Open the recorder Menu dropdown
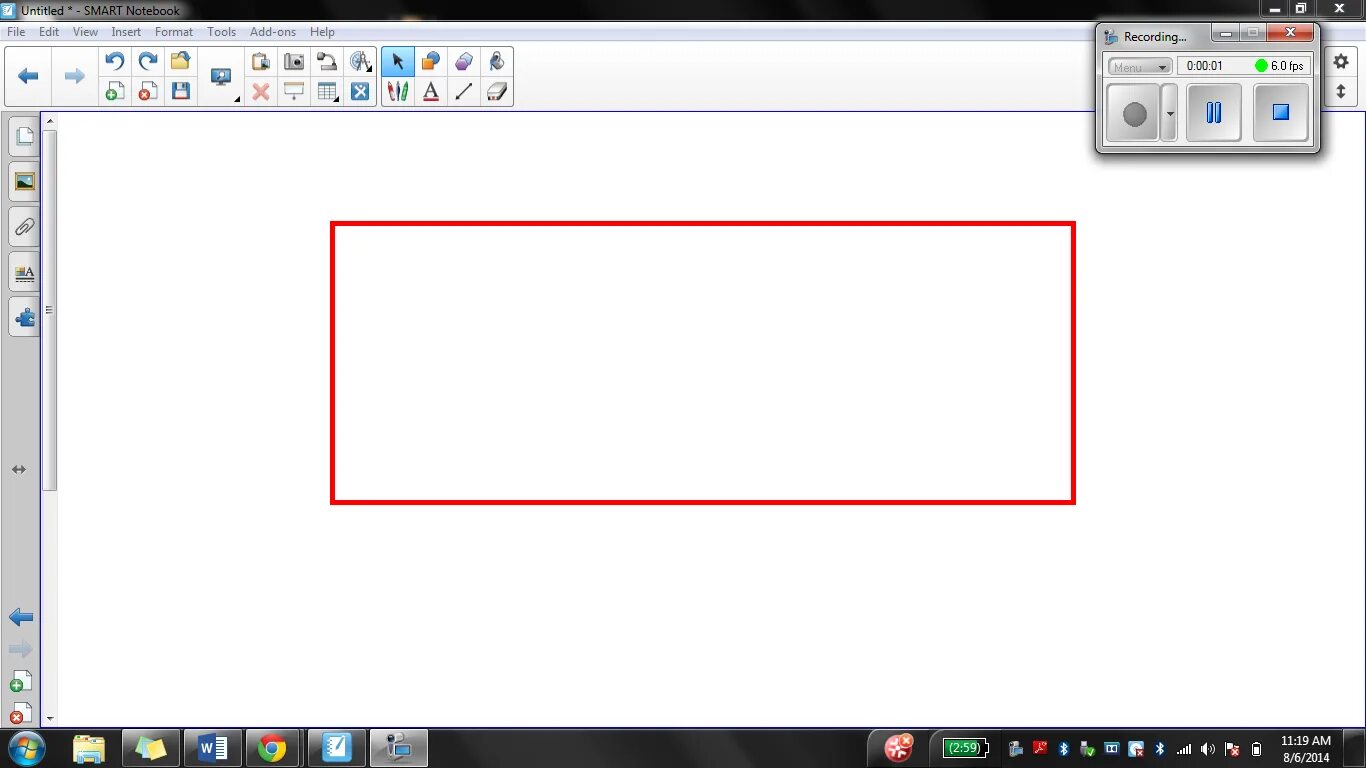This screenshot has height=768, width=1366. [x=1140, y=66]
